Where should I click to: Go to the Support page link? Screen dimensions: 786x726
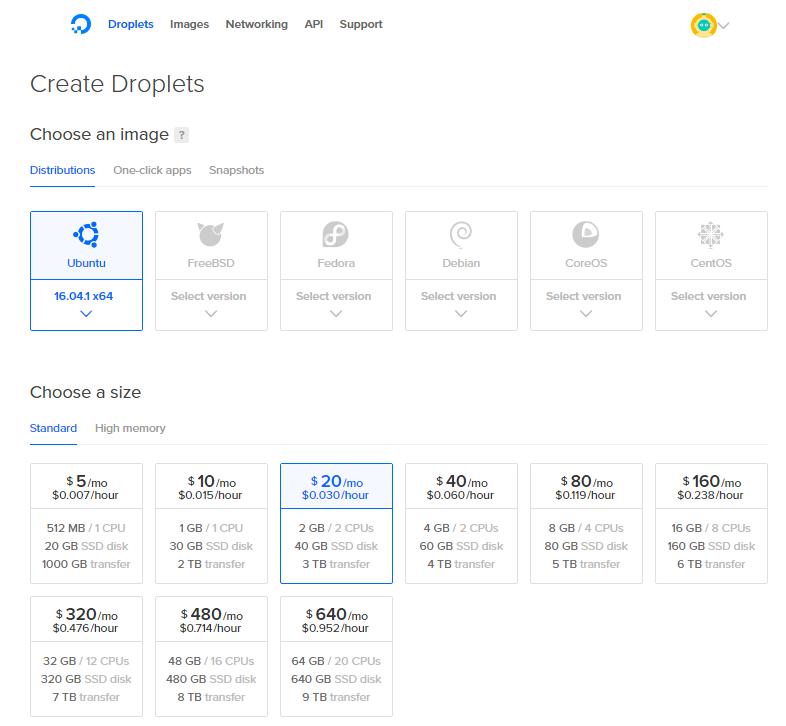pos(361,24)
